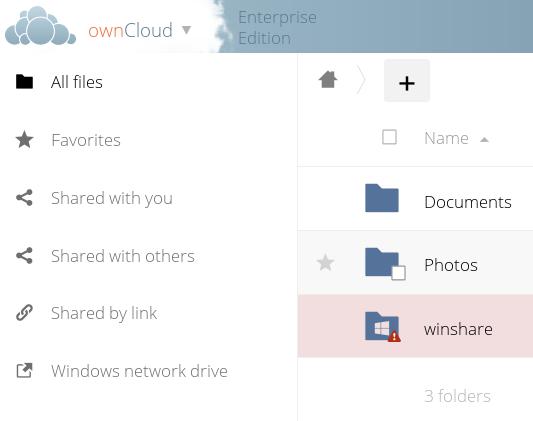
Task: Go to home directory via house icon
Action: (328, 80)
